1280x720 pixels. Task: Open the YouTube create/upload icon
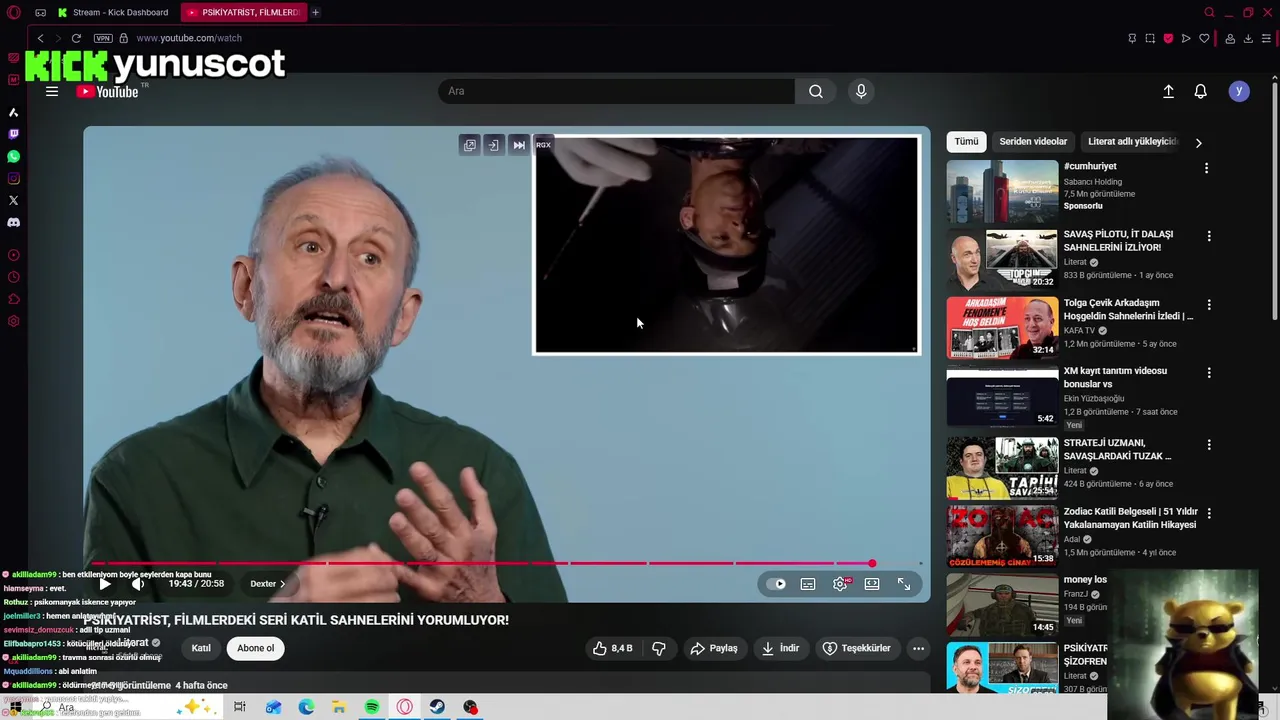coord(1168,91)
